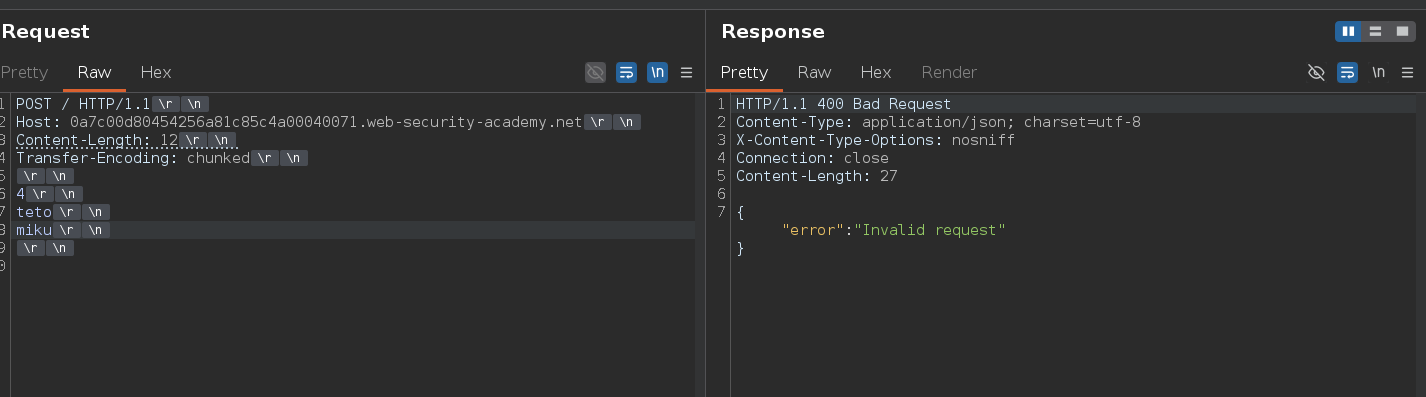This screenshot has height=397, width=1426.
Task: Select the Response Pretty tab
Action: 744,72
